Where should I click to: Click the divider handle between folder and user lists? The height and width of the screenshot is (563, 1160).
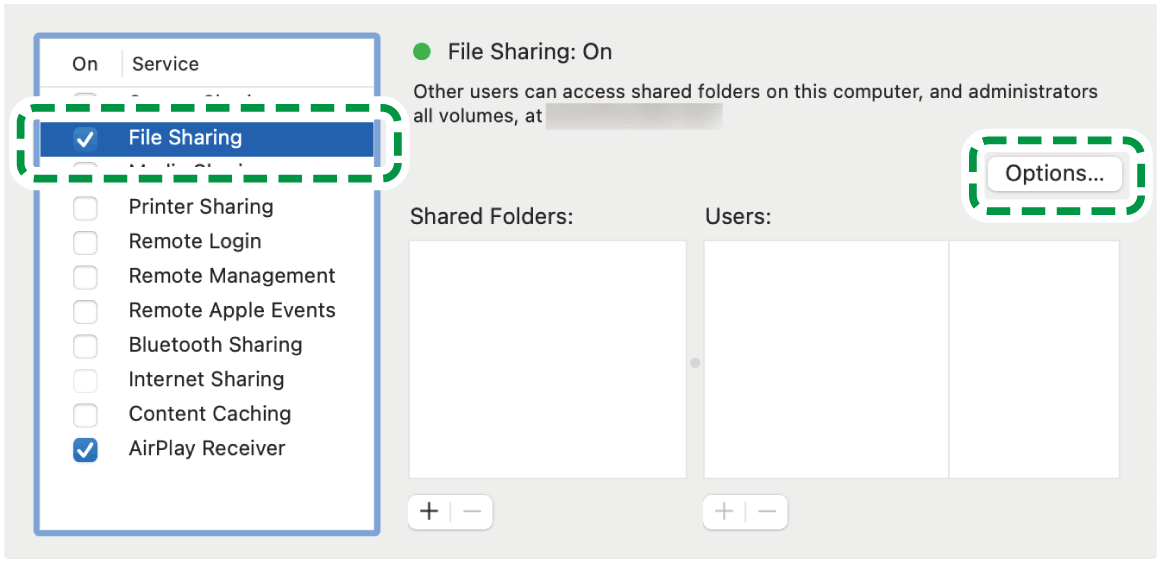[695, 363]
